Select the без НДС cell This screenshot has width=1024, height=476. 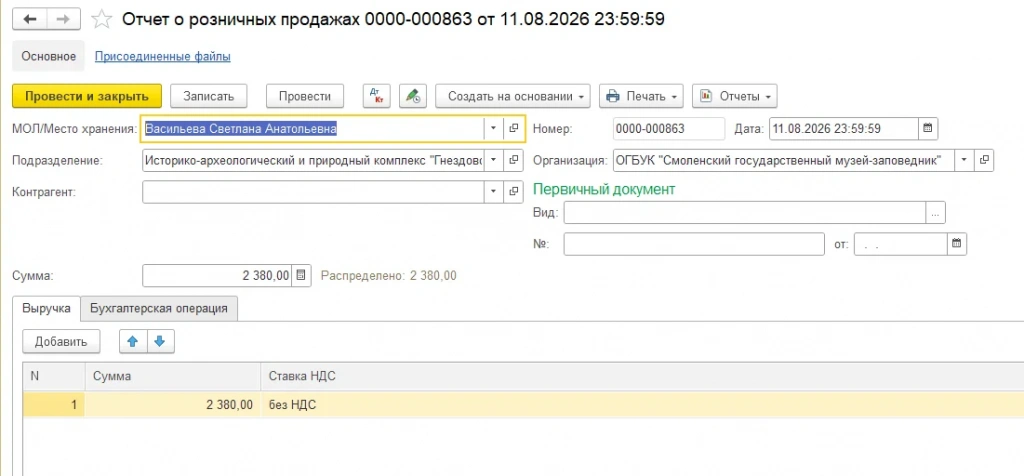pyautogui.click(x=643, y=405)
